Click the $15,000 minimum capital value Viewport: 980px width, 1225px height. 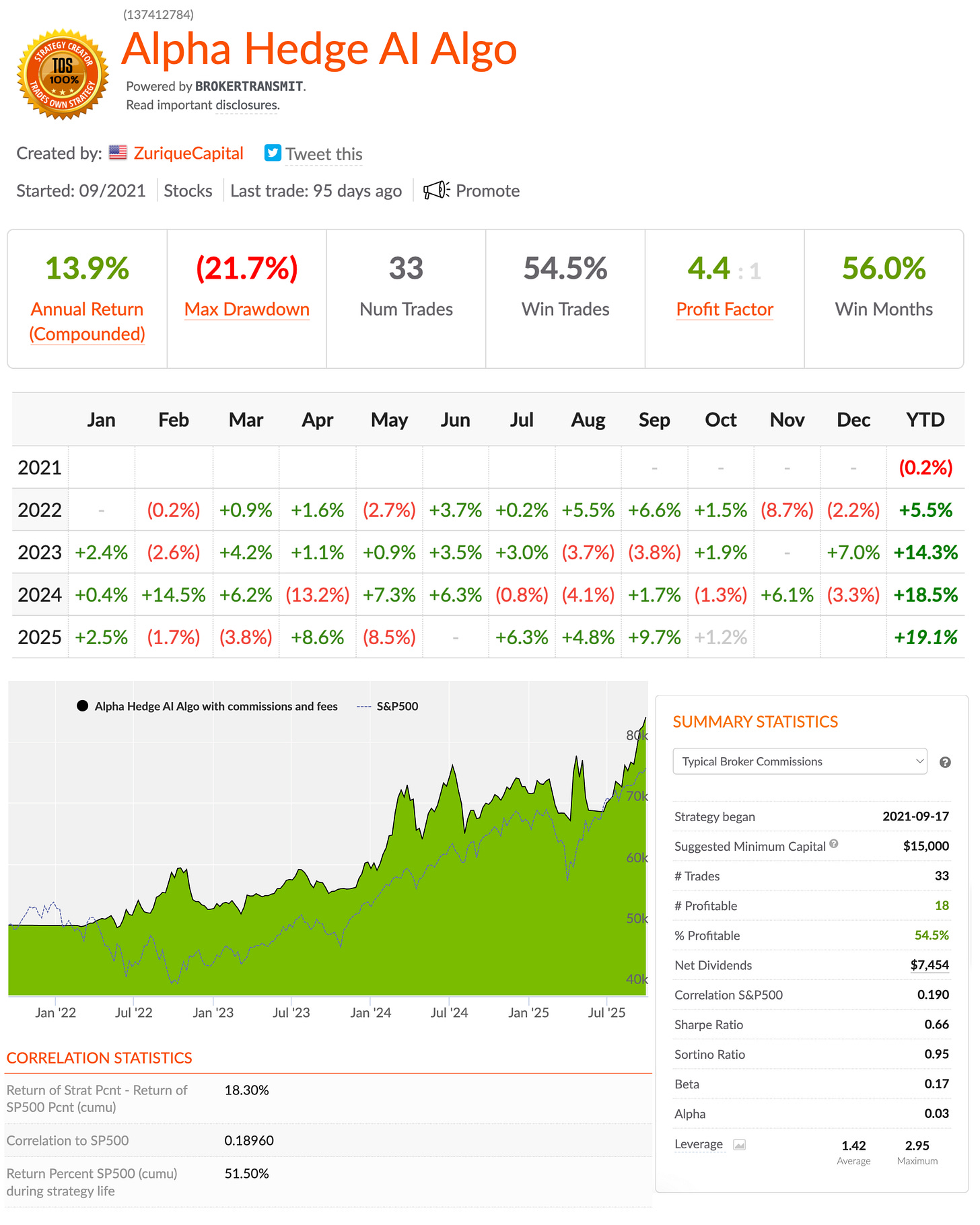[x=926, y=846]
